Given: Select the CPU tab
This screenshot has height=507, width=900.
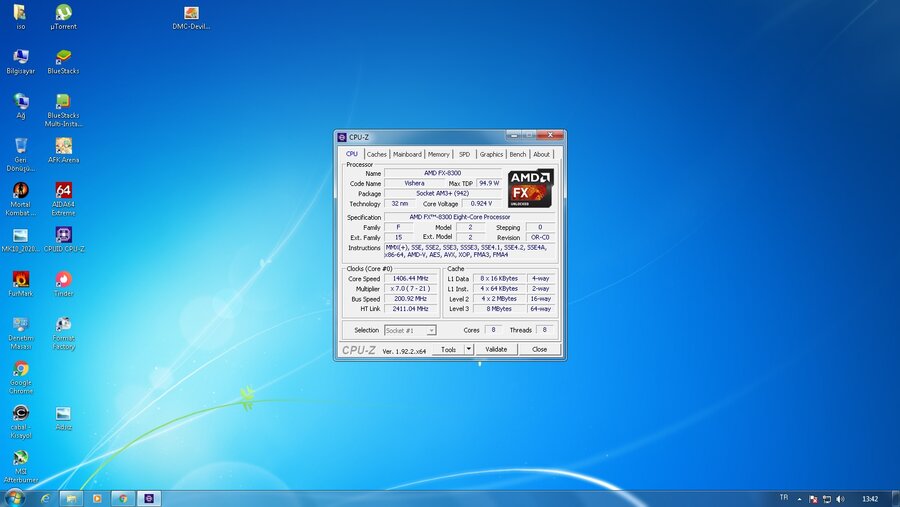Looking at the screenshot, I should click(352, 154).
